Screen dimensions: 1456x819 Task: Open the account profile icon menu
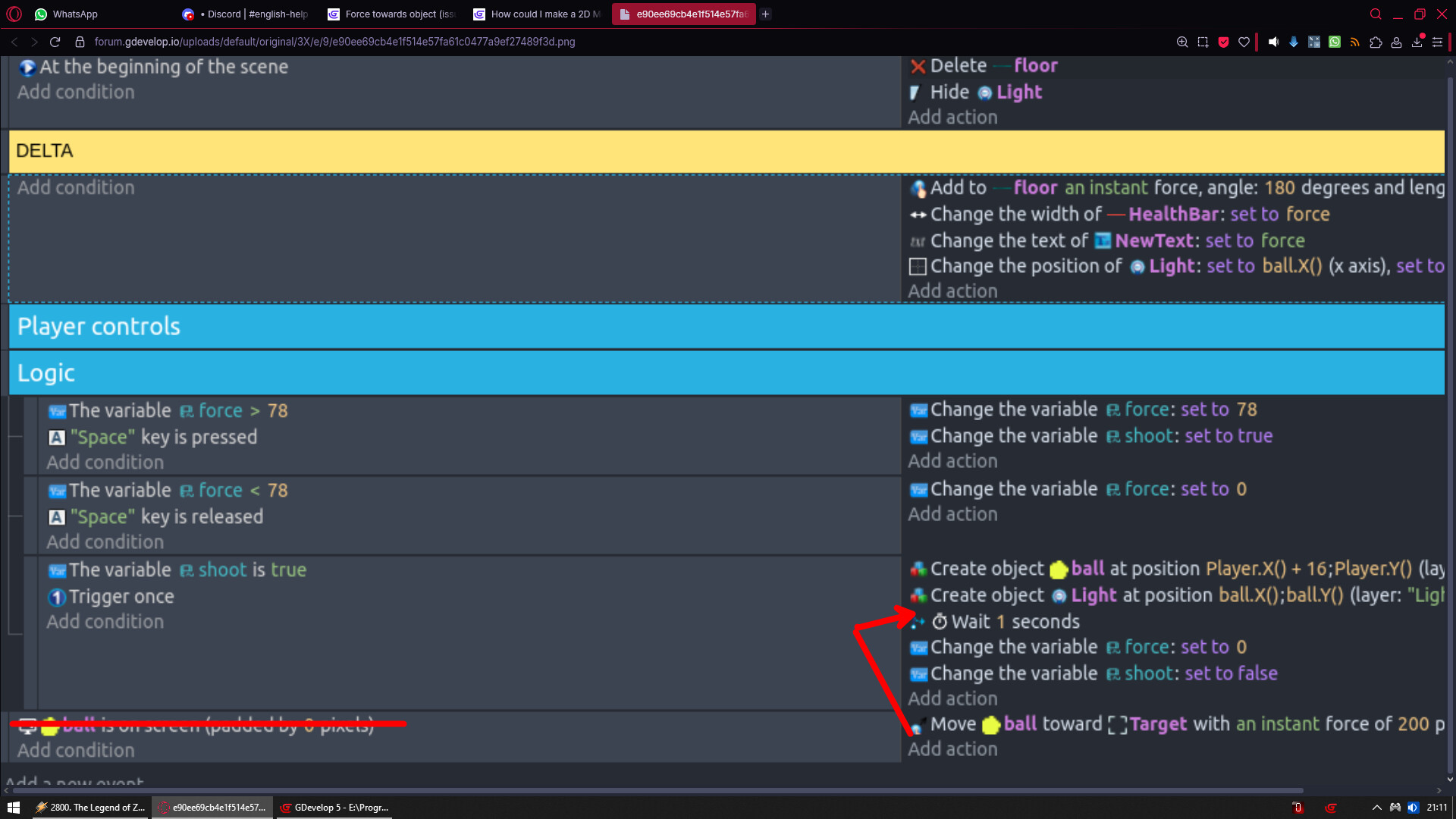(x=1396, y=42)
